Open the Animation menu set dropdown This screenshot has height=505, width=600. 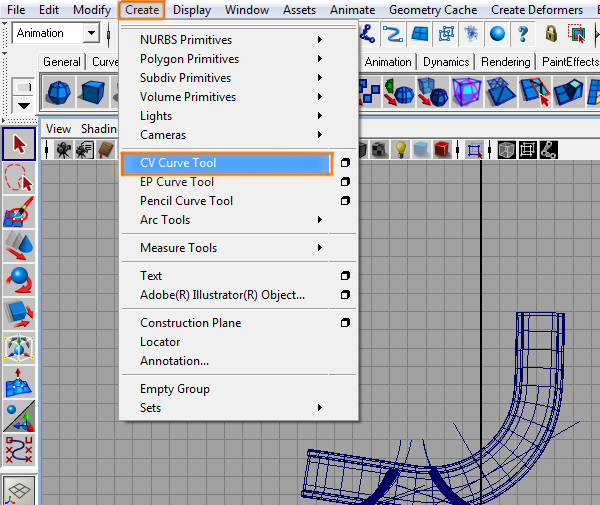tap(91, 33)
